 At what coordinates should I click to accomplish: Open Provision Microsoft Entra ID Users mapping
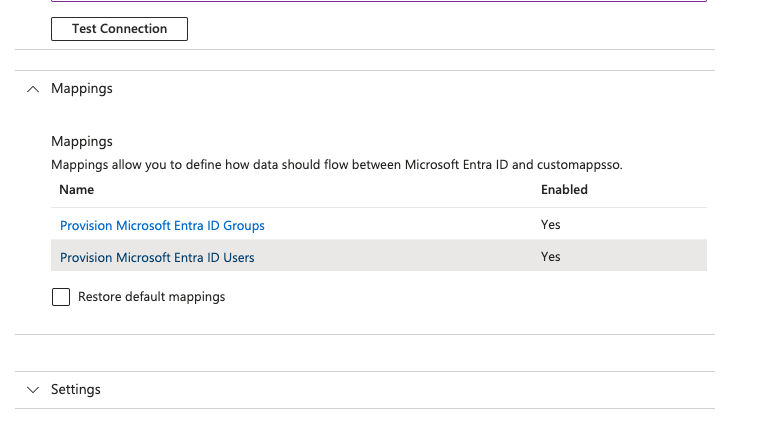[157, 258]
